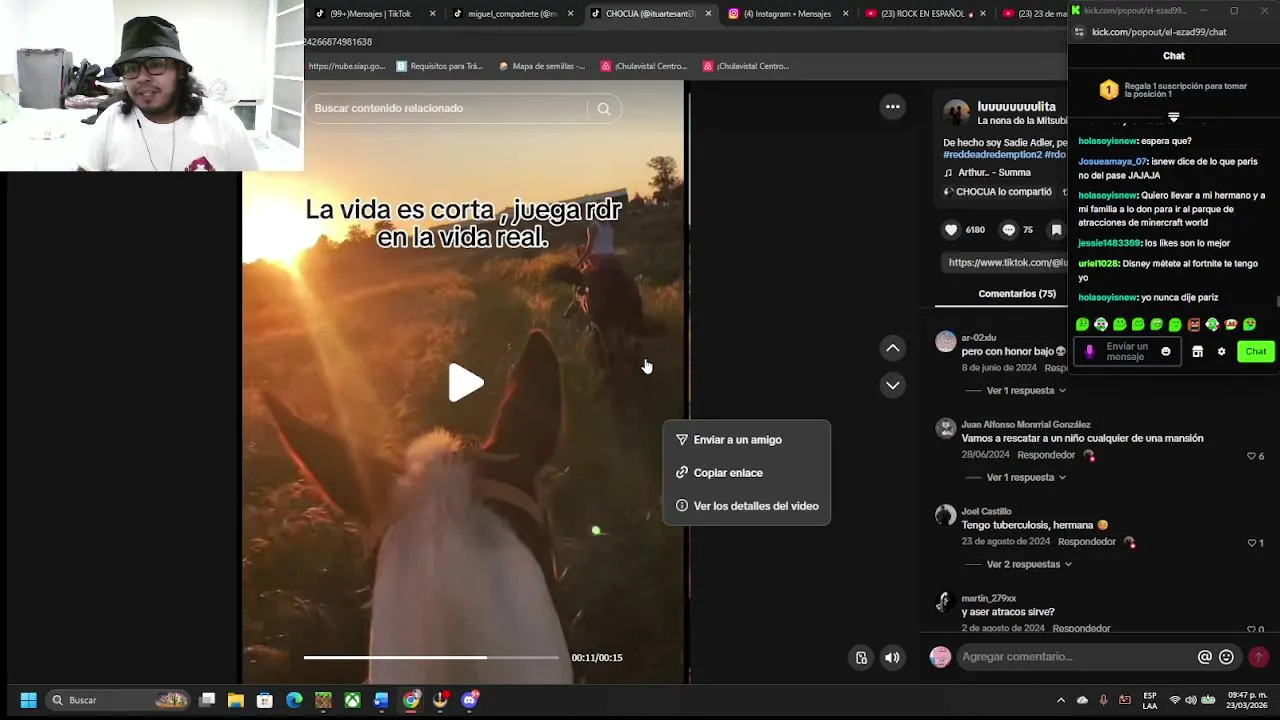Reply to Joel Castillo's comment

[1087, 542]
